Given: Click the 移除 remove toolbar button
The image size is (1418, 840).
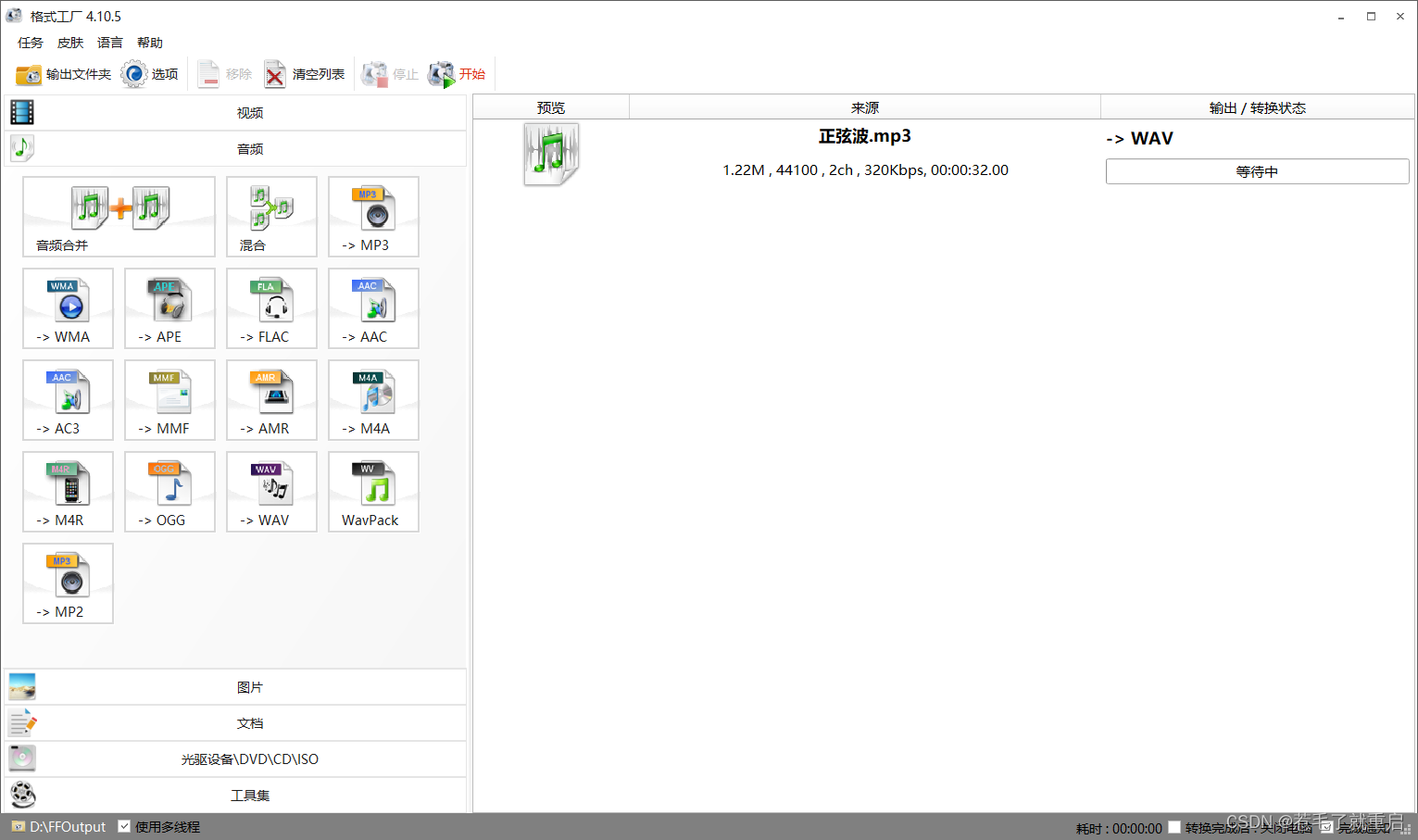Looking at the screenshot, I should click(x=224, y=74).
